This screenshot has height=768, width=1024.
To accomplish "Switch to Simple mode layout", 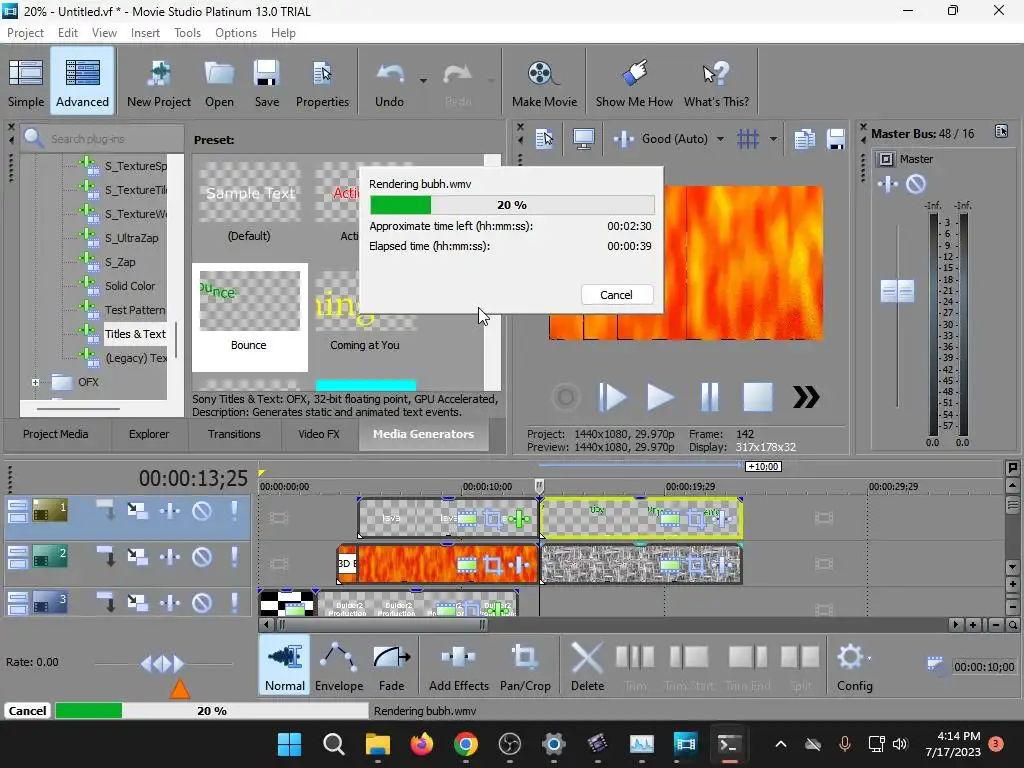I will (26, 82).
